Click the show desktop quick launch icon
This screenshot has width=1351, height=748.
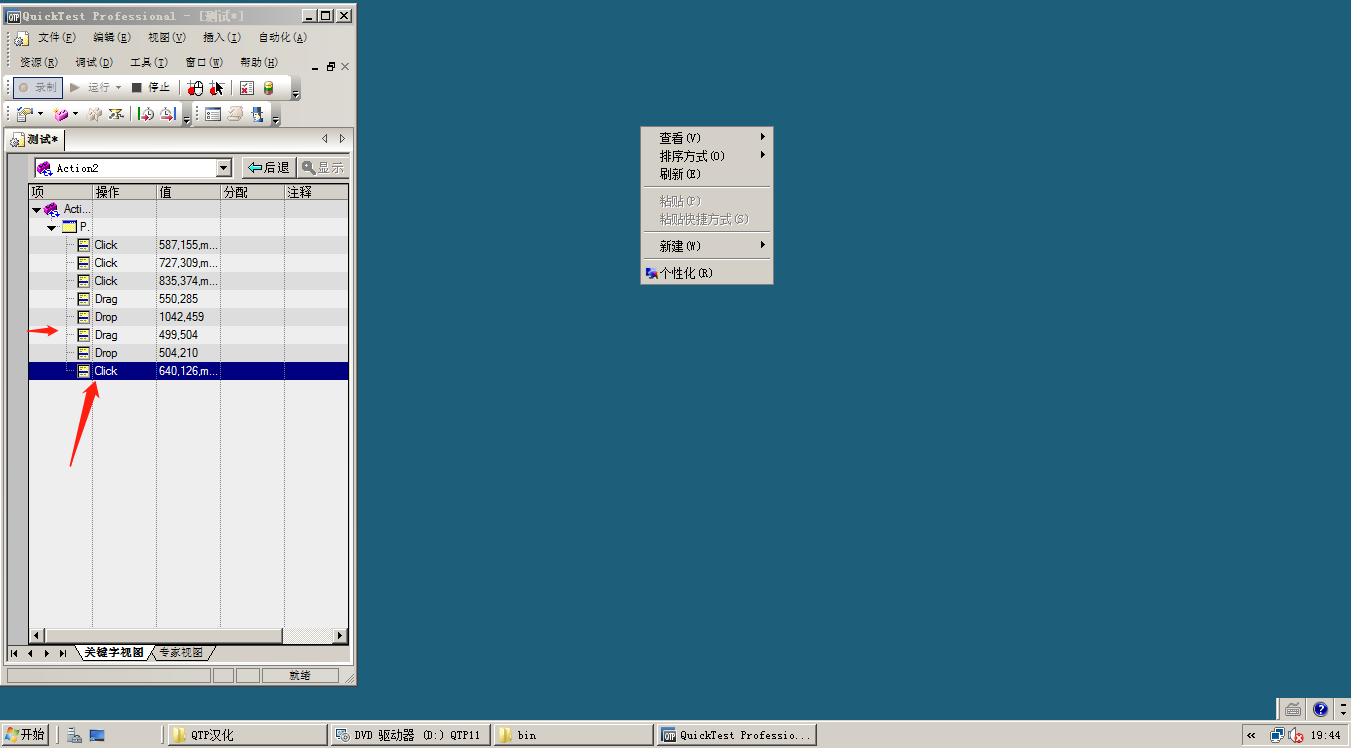97,736
